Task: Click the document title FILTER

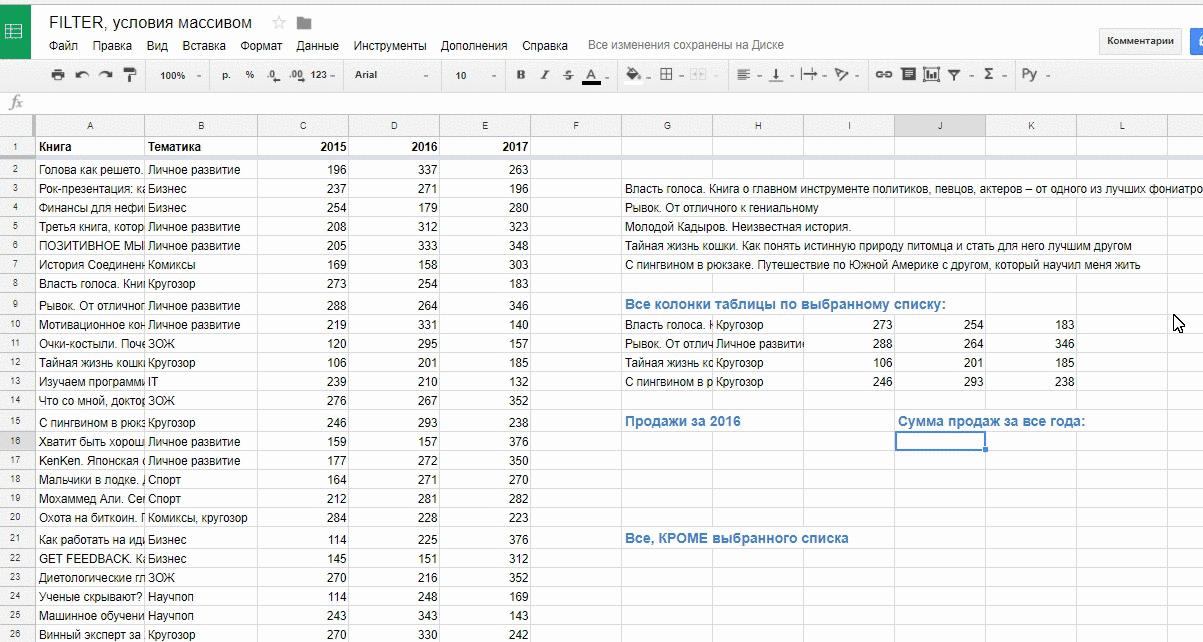Action: click(x=151, y=22)
